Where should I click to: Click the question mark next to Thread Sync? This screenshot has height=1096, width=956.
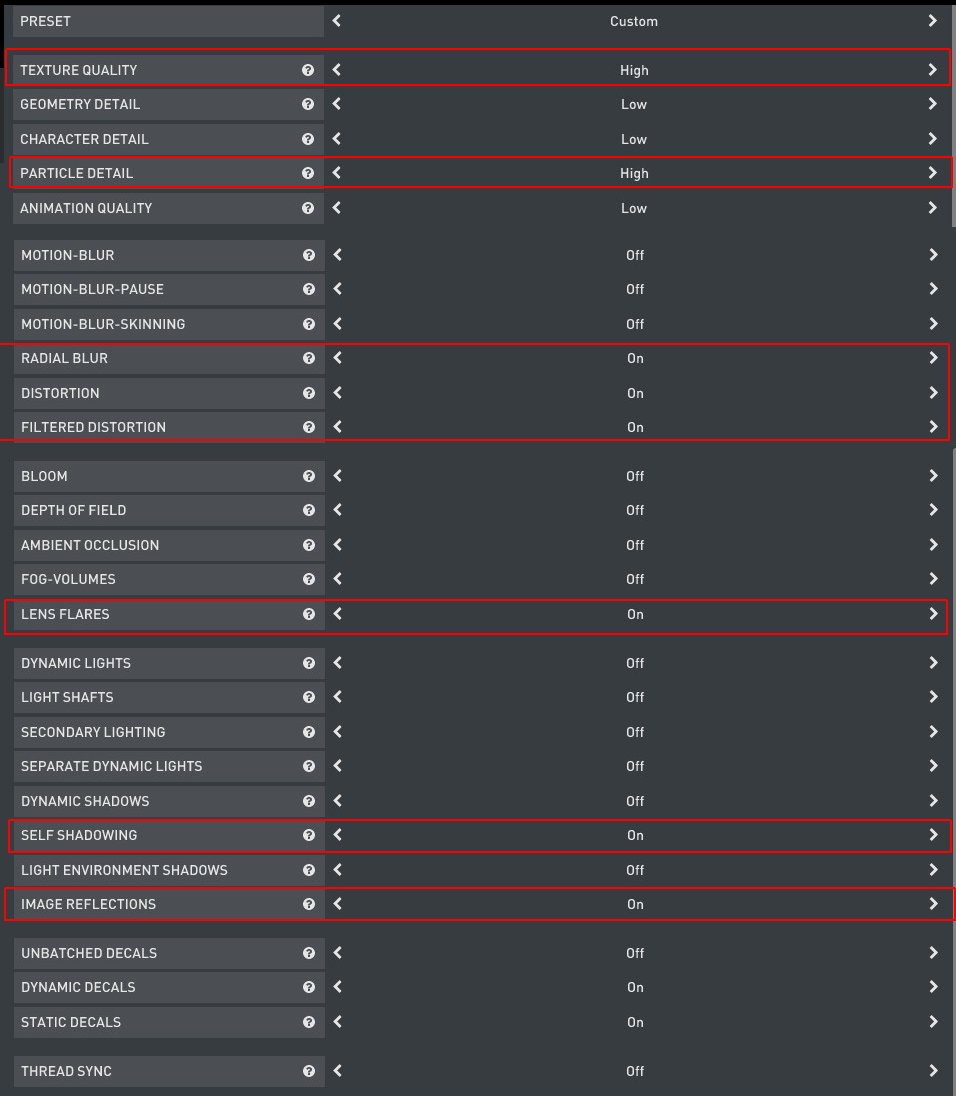tap(309, 1071)
